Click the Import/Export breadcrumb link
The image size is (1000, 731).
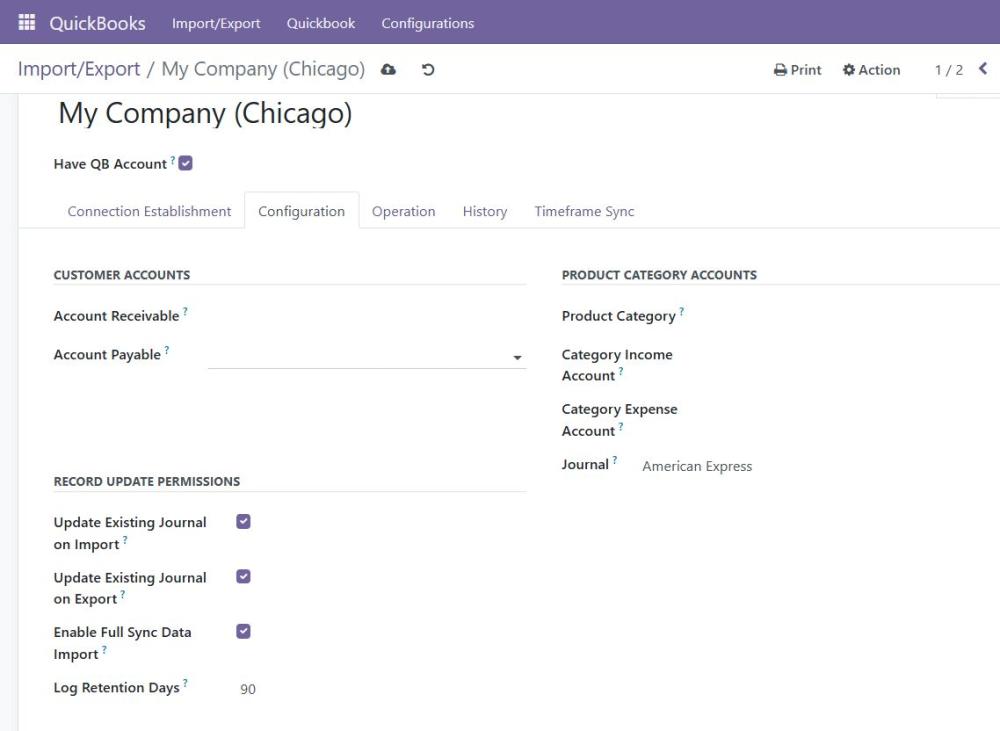78,69
